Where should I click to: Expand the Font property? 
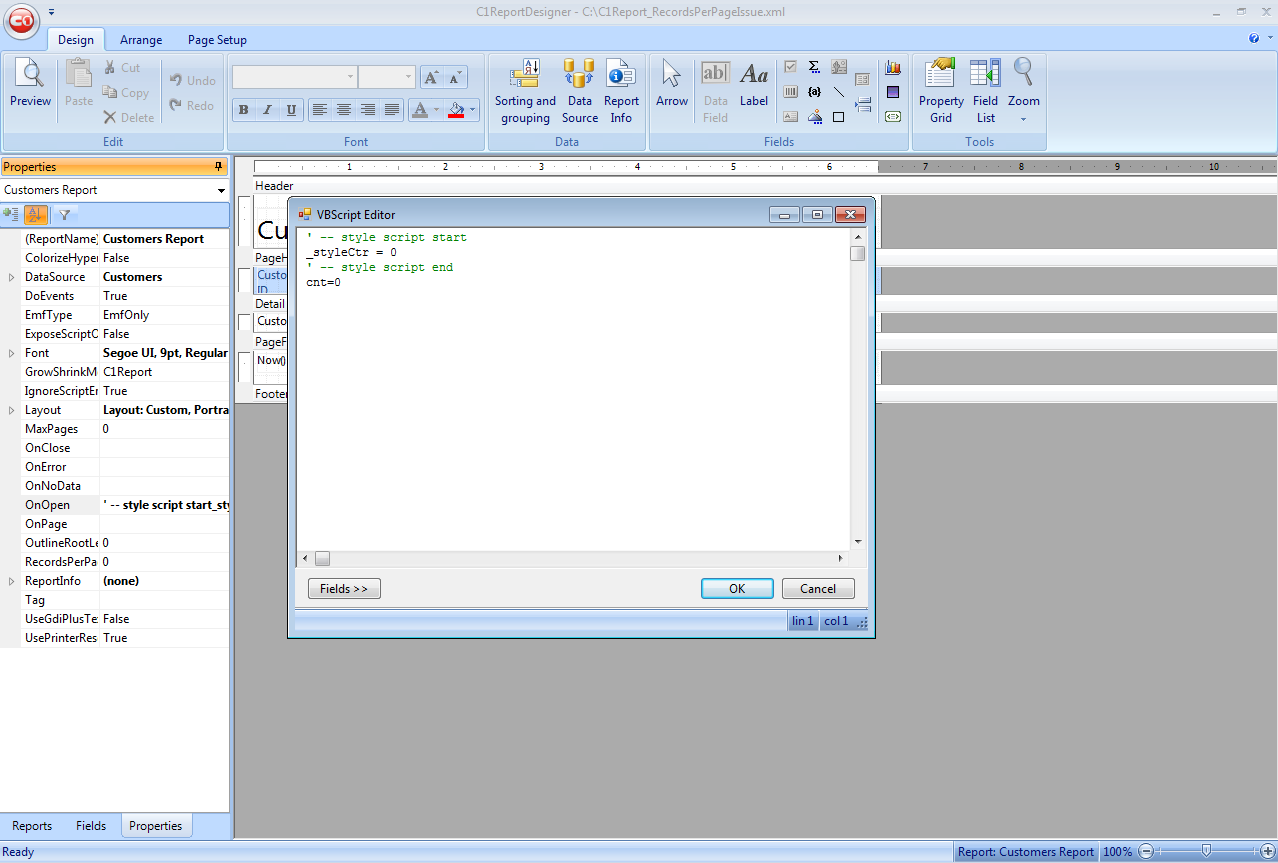click(11, 353)
